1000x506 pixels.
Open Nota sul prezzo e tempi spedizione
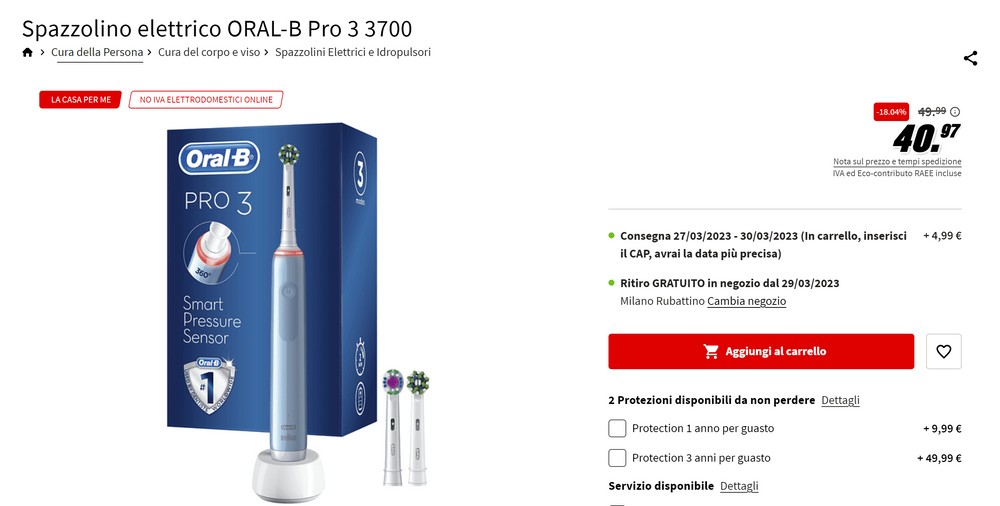[x=897, y=161]
